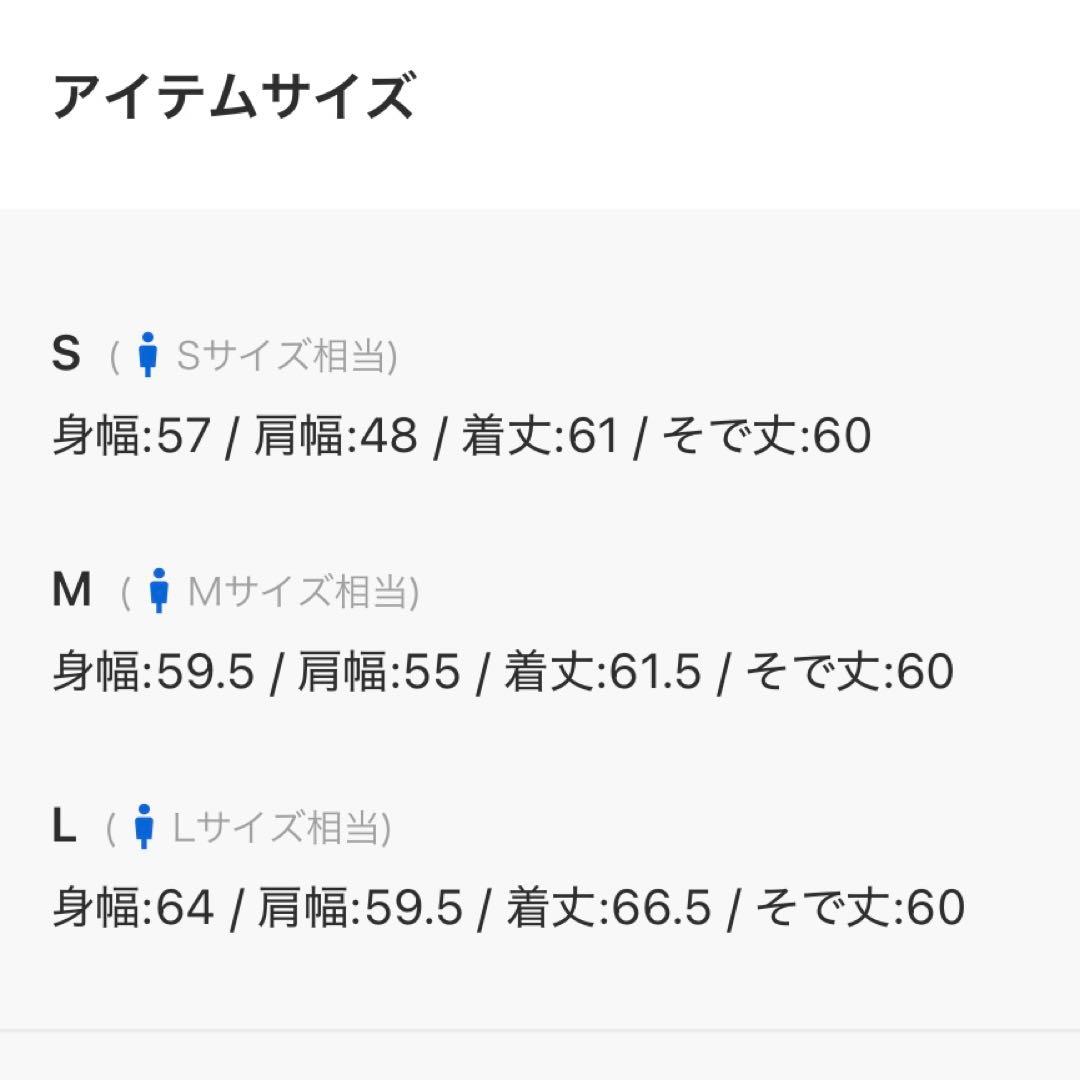Screen dimensions: 1080x1080
Task: Click the blue person icon beside Lサイズ相当
Action: point(144,827)
